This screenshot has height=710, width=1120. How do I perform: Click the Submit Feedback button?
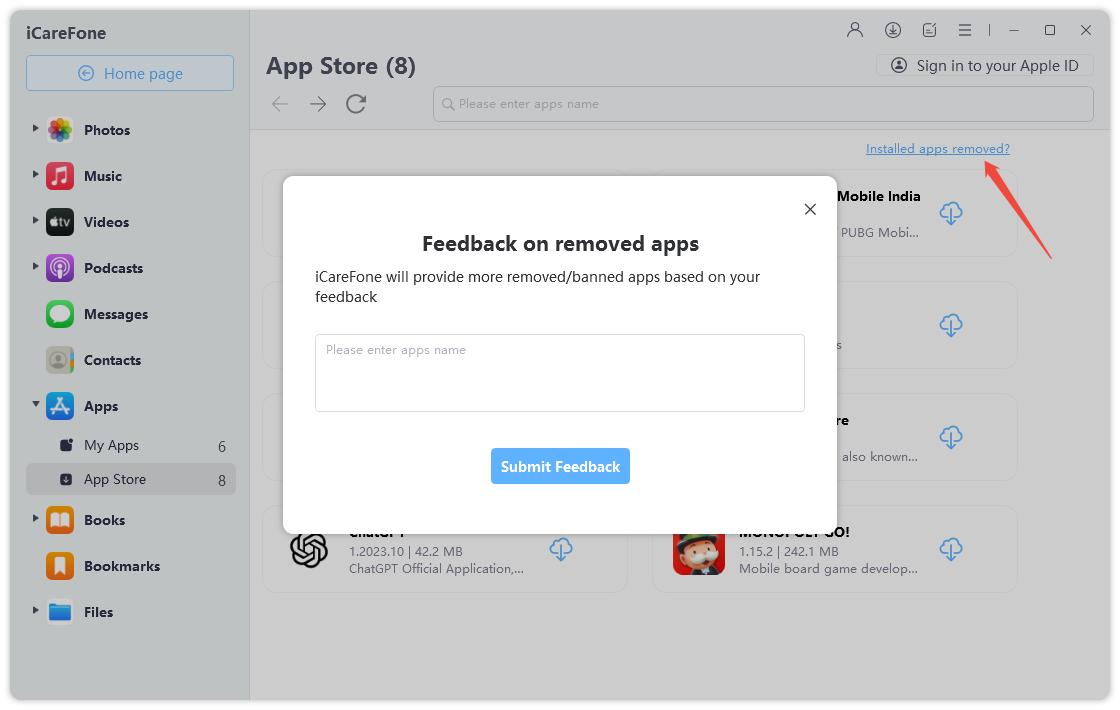(x=560, y=466)
